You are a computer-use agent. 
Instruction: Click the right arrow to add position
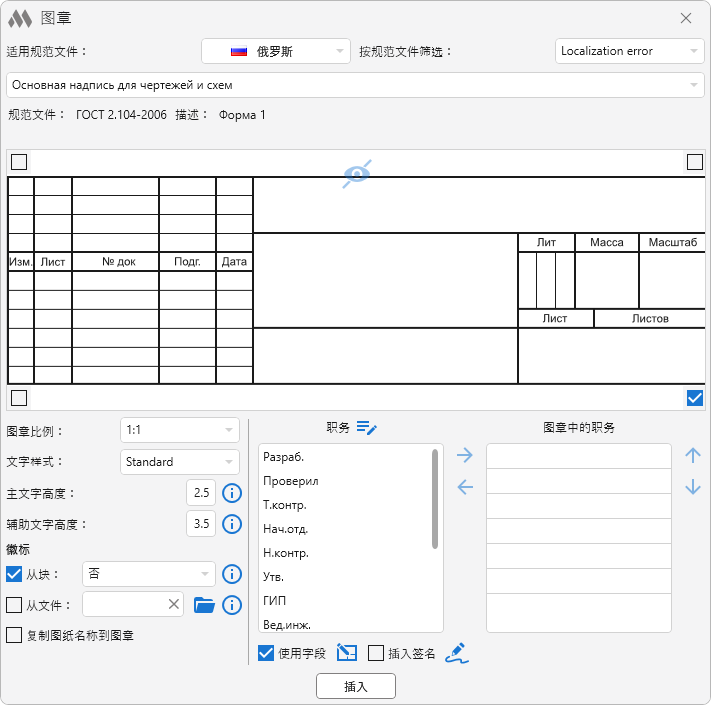[464, 456]
